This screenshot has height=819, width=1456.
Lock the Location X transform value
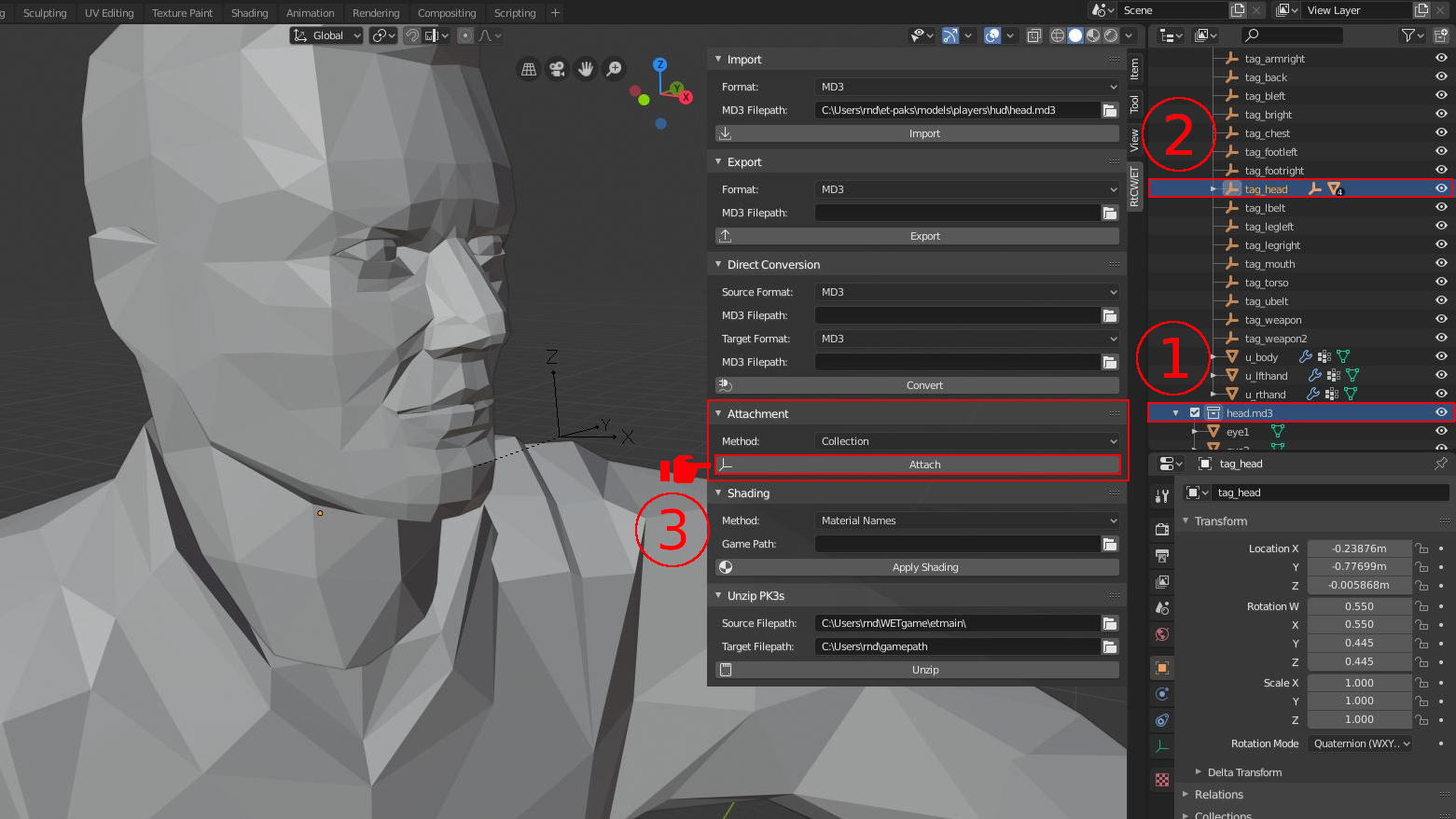pyautogui.click(x=1421, y=548)
